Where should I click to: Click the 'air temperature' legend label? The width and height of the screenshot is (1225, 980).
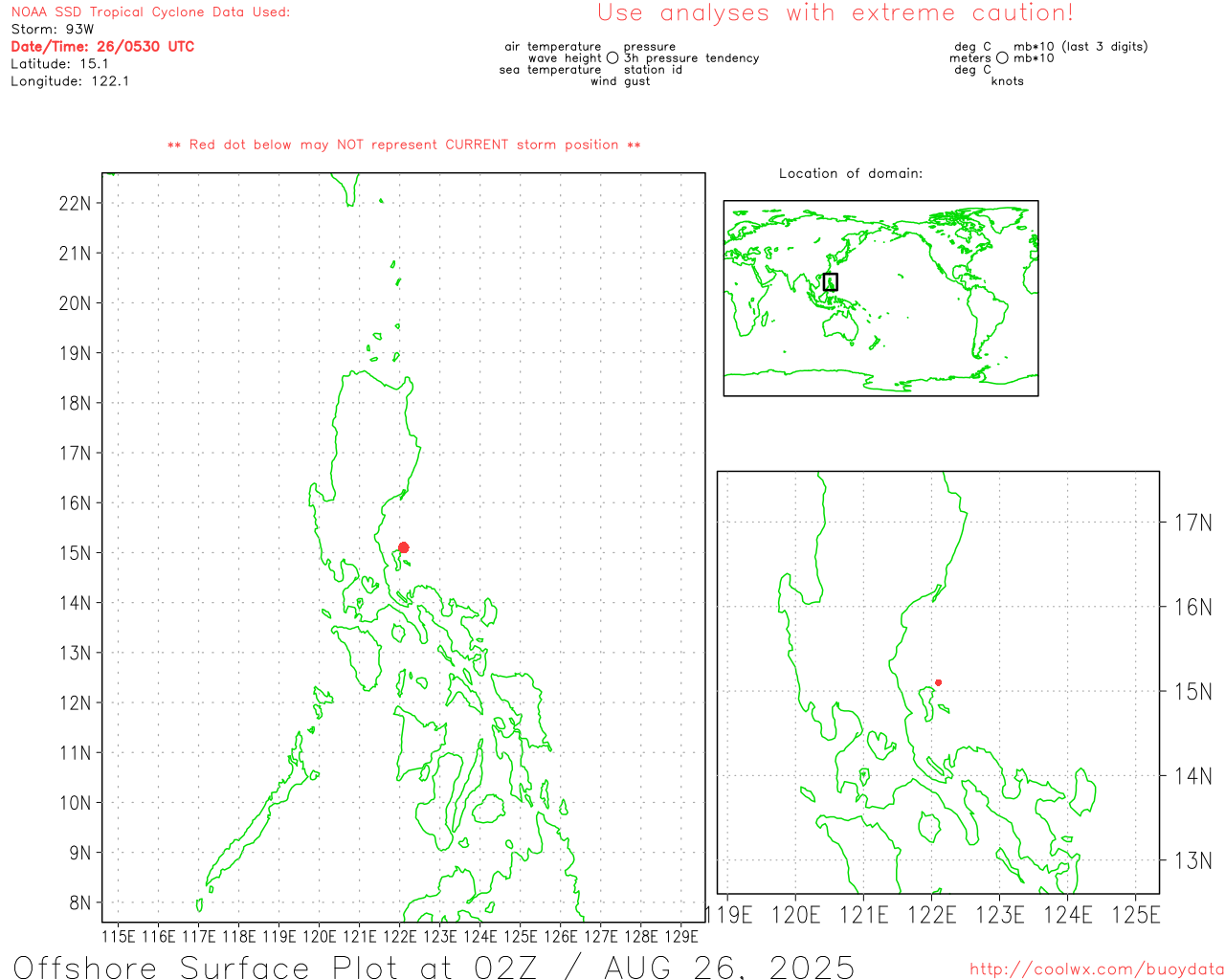553,47
